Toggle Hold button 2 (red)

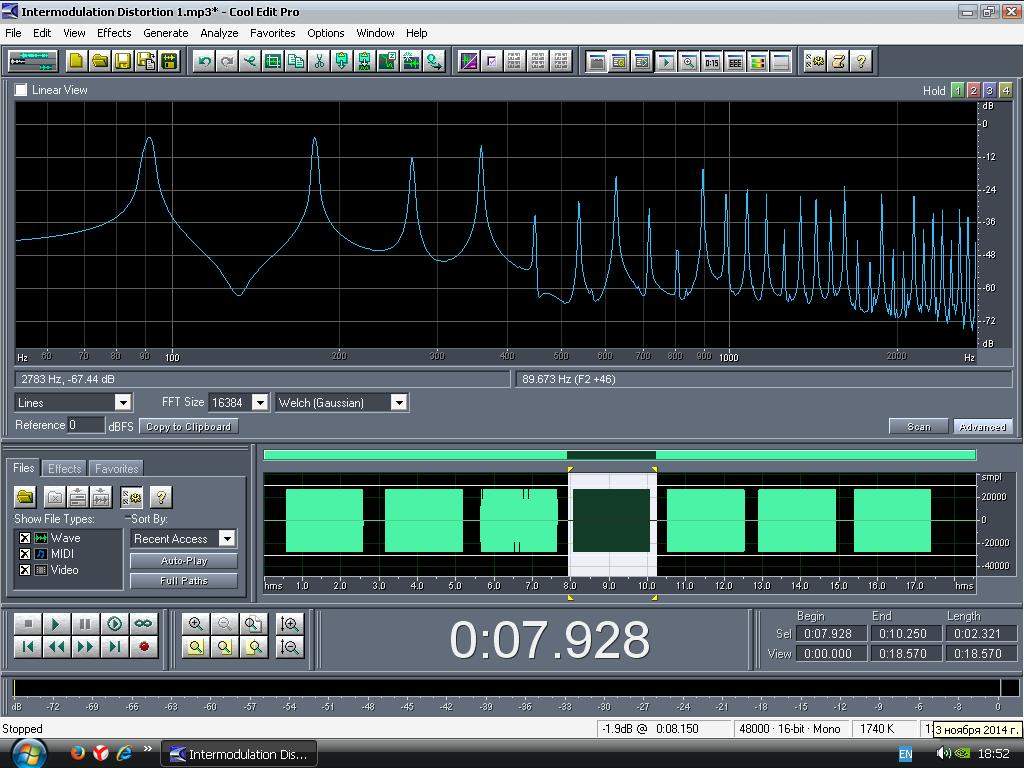pos(973,90)
